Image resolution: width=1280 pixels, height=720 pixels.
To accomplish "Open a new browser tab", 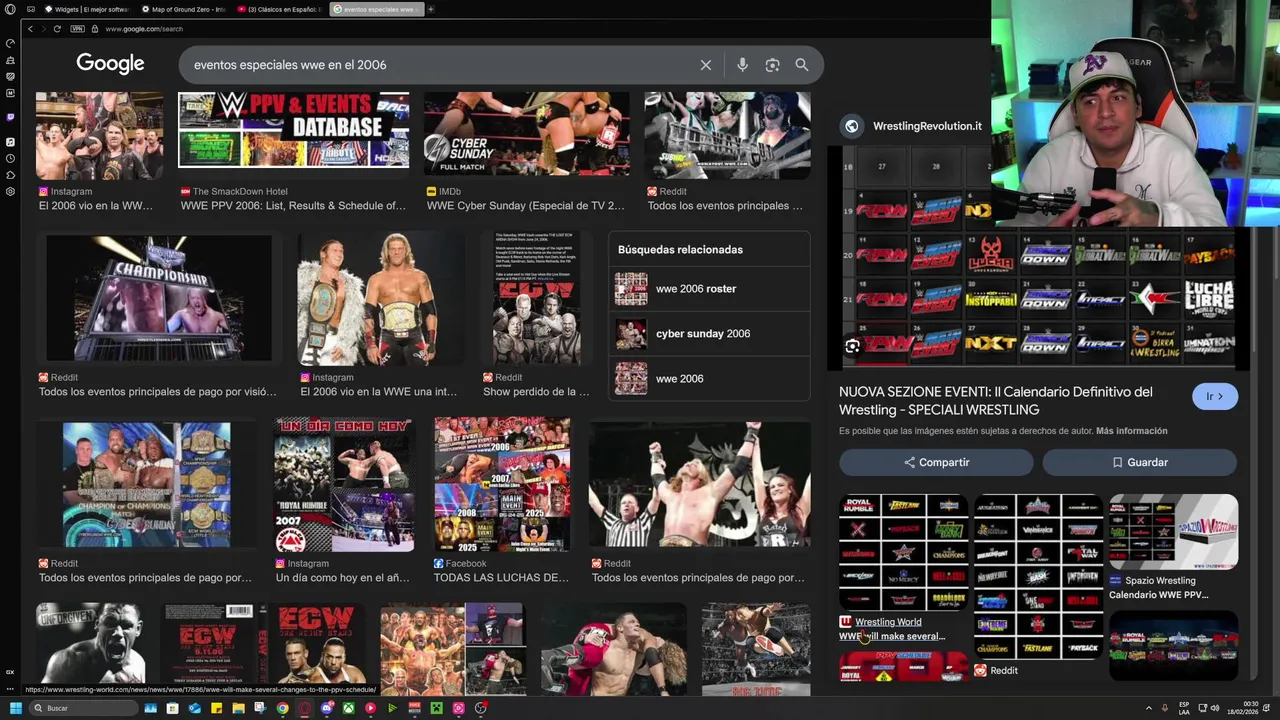I will tap(431, 9).
